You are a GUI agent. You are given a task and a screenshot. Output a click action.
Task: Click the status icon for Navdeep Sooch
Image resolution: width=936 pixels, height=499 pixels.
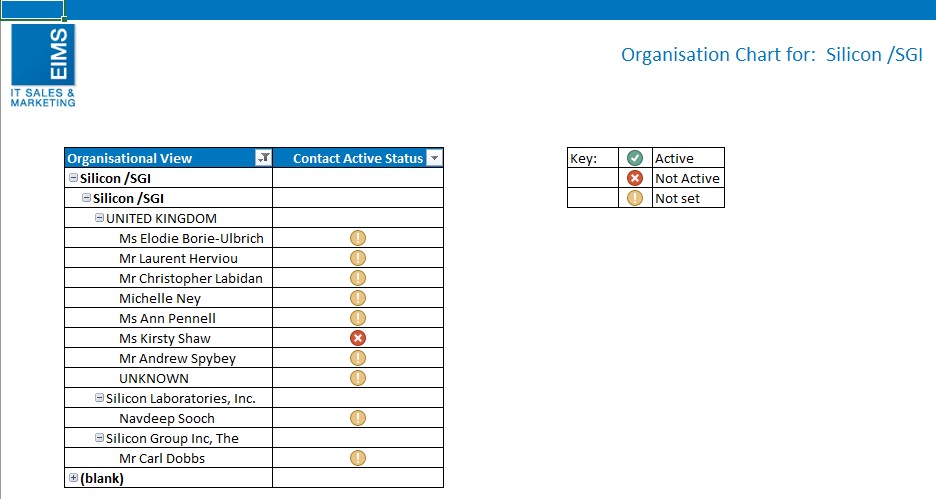(358, 418)
